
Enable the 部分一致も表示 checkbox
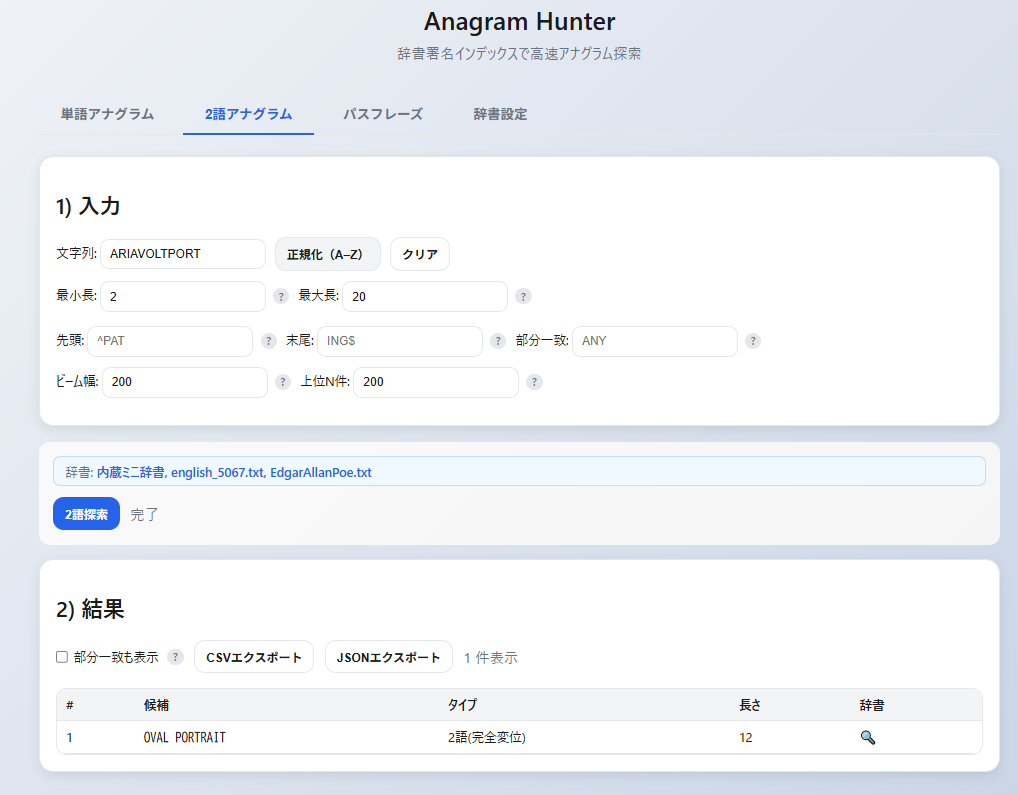62,657
